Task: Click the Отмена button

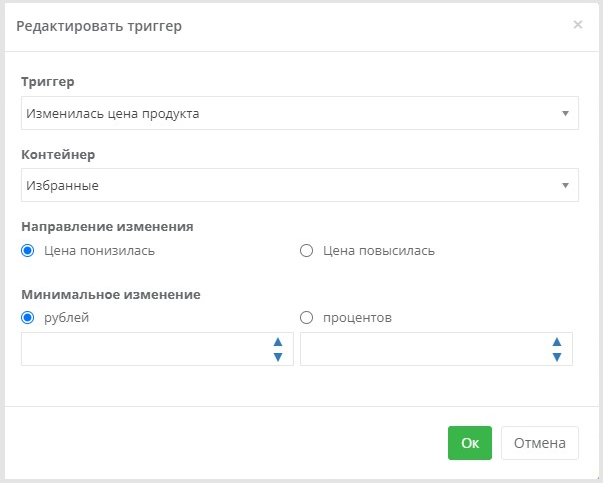Action: (x=540, y=443)
